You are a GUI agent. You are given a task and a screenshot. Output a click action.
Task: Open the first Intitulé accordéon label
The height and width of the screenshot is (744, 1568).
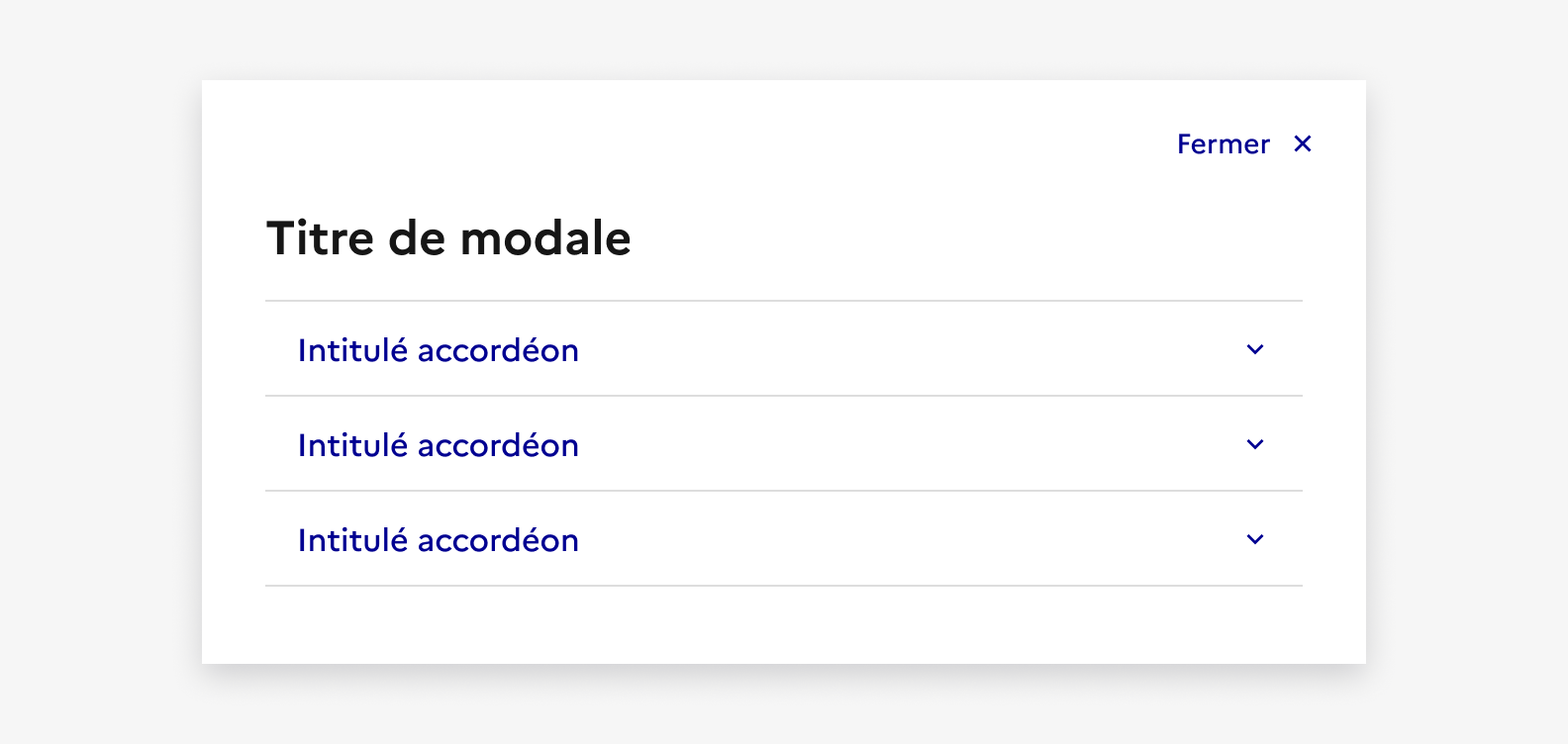point(438,350)
